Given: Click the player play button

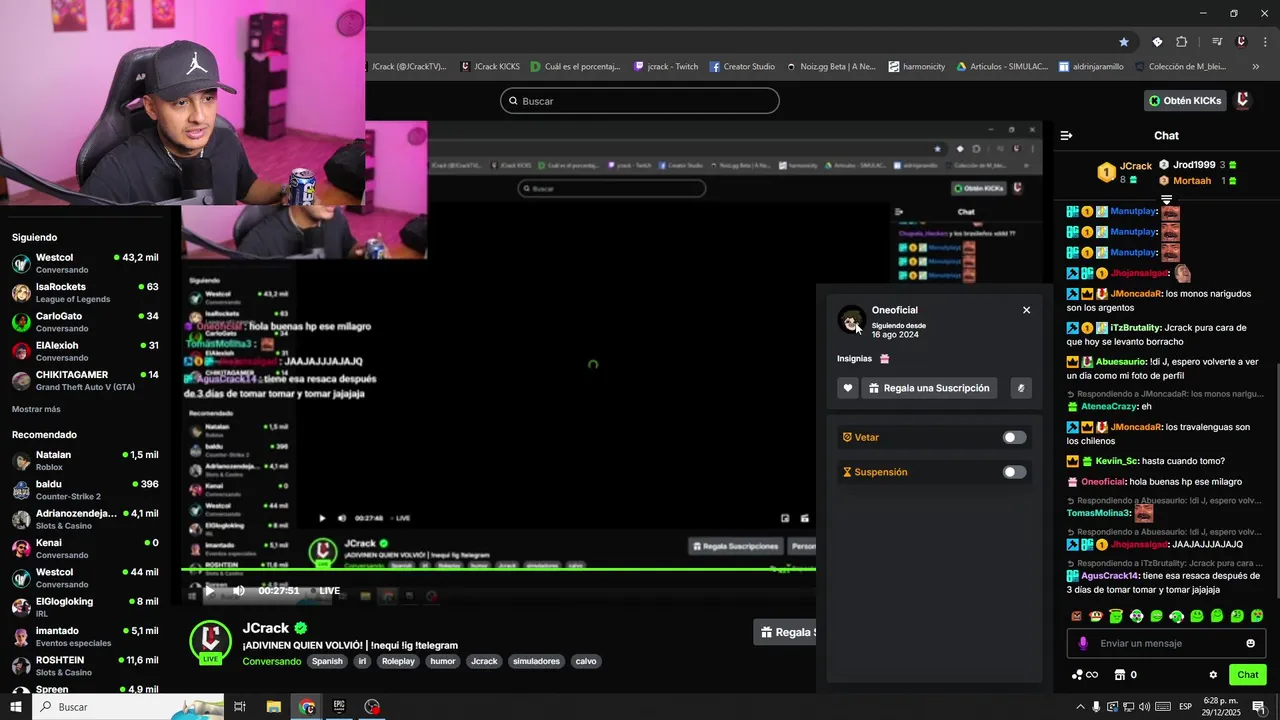Looking at the screenshot, I should (209, 591).
